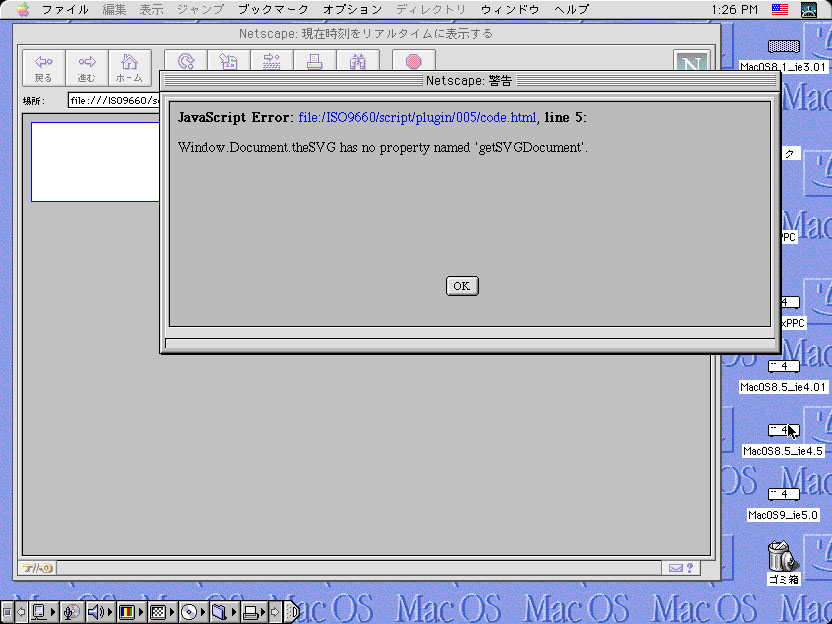Open the 表示 (View) menu

151,10
